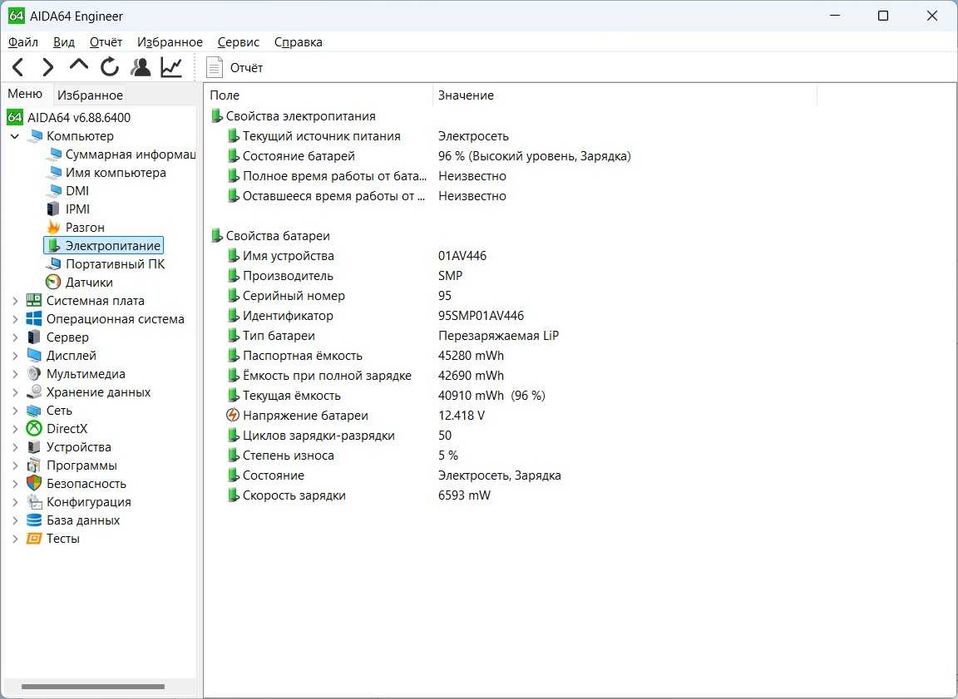Viewport: 958px width, 699px height.
Task: Open the Справка menu
Action: (298, 42)
